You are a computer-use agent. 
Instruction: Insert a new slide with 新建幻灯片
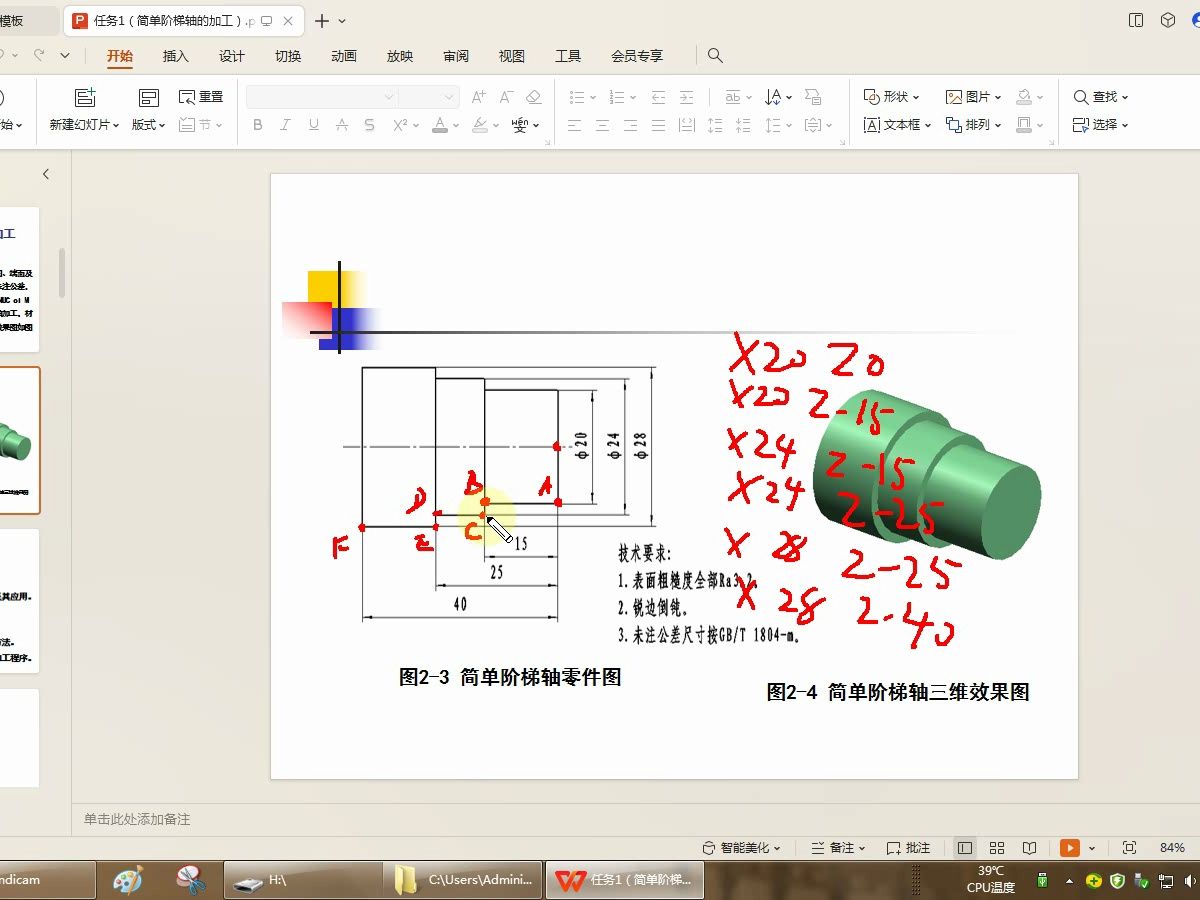(86, 108)
